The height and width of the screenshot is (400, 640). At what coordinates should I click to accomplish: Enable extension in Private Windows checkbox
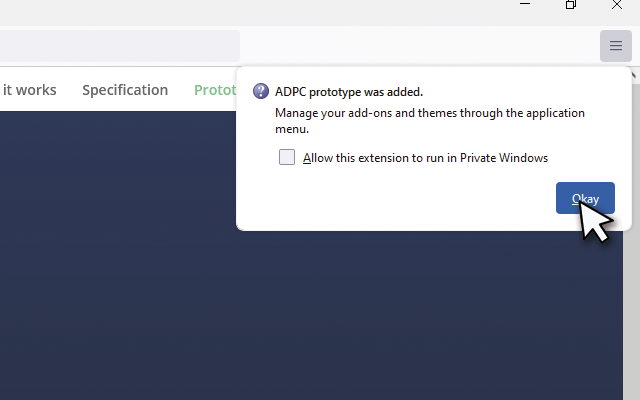(287, 157)
